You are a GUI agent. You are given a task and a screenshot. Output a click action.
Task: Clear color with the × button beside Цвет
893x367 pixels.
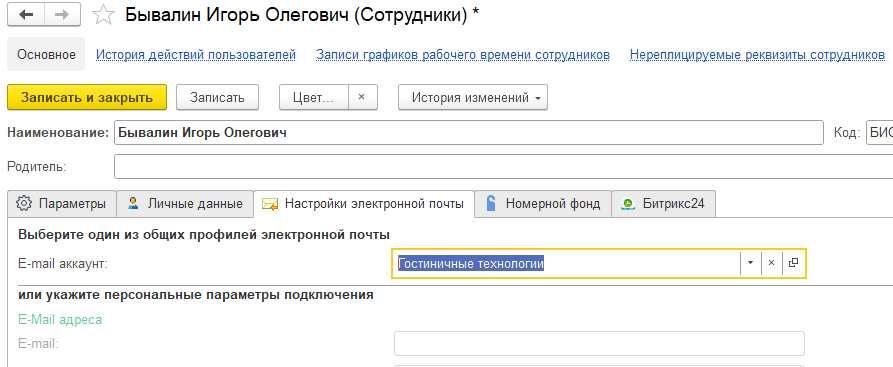click(362, 97)
